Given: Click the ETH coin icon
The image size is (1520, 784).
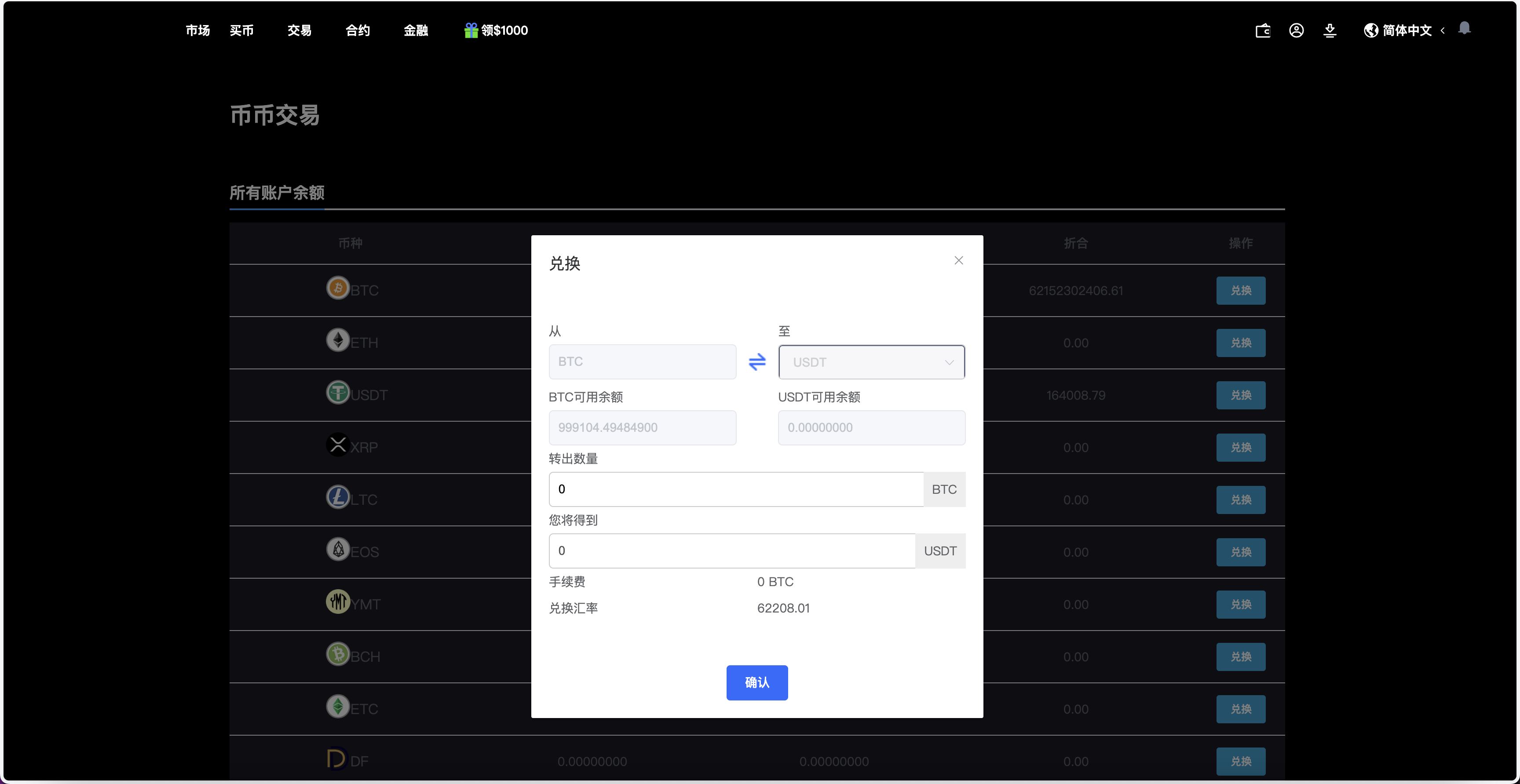Looking at the screenshot, I should [337, 340].
